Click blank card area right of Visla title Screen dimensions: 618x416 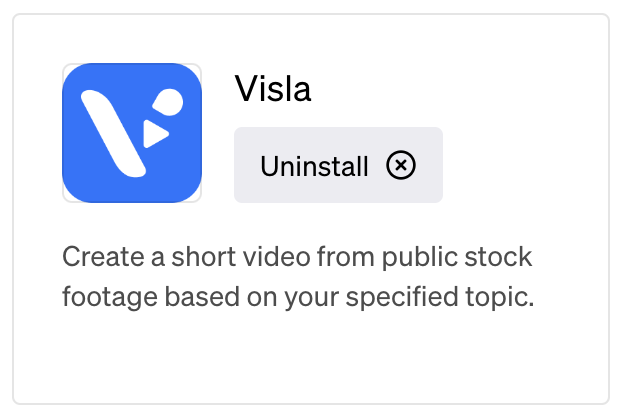point(453,89)
